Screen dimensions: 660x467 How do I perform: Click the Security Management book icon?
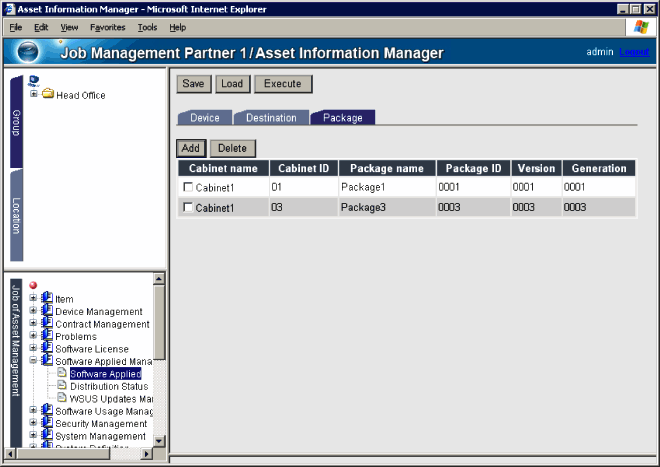[47, 423]
